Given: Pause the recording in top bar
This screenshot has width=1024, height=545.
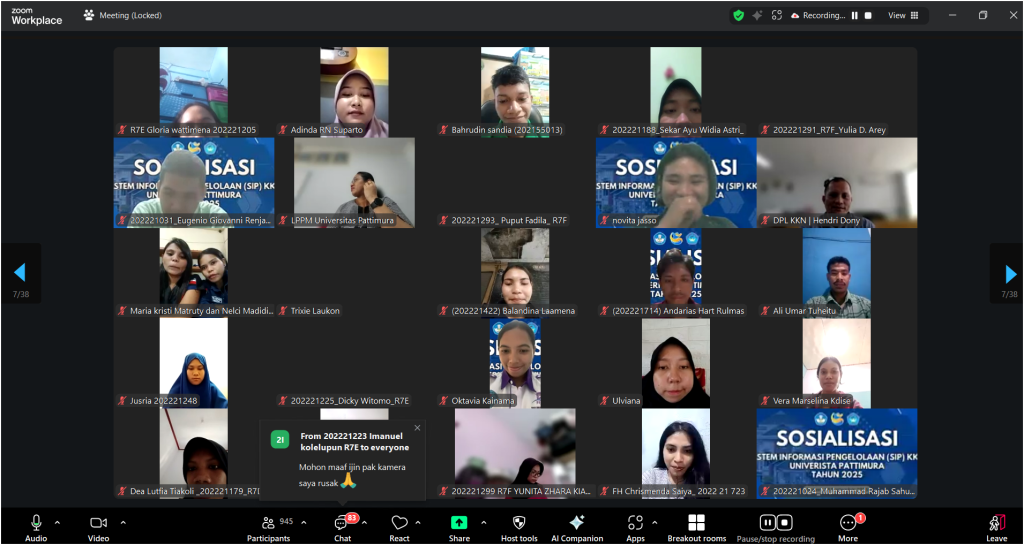Looking at the screenshot, I should 854,15.
